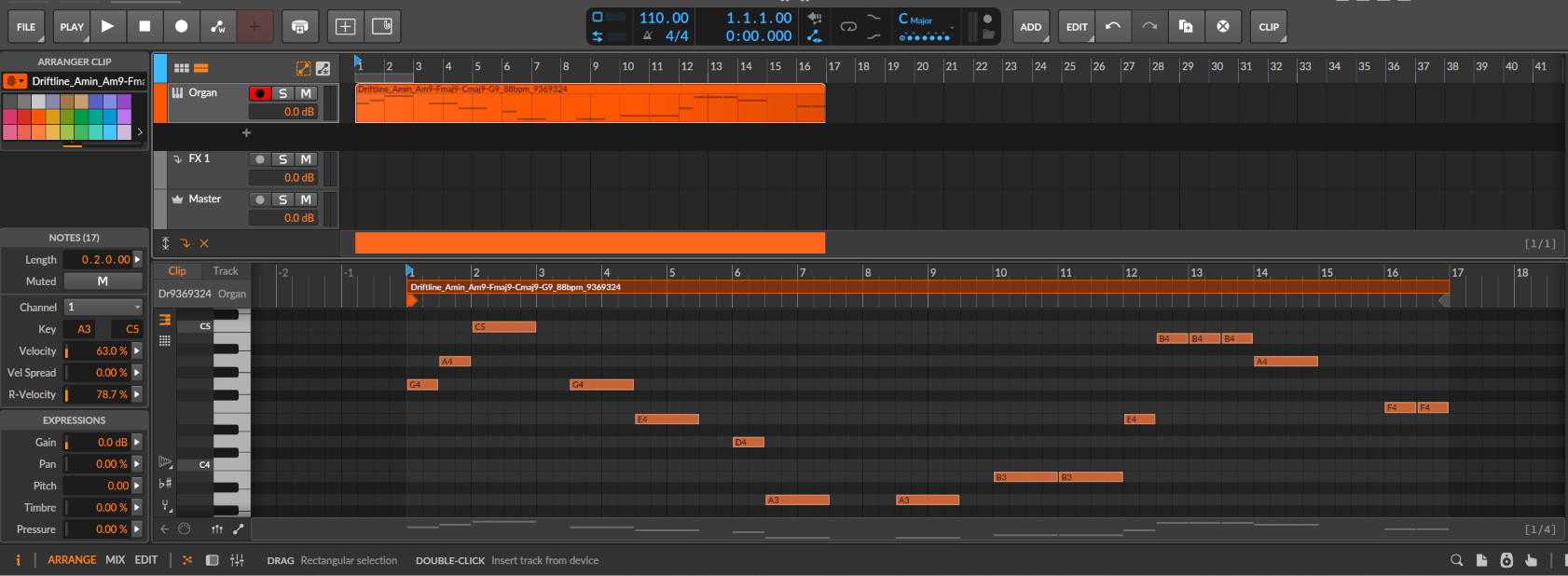Toggle automation write mode icon

point(218,26)
